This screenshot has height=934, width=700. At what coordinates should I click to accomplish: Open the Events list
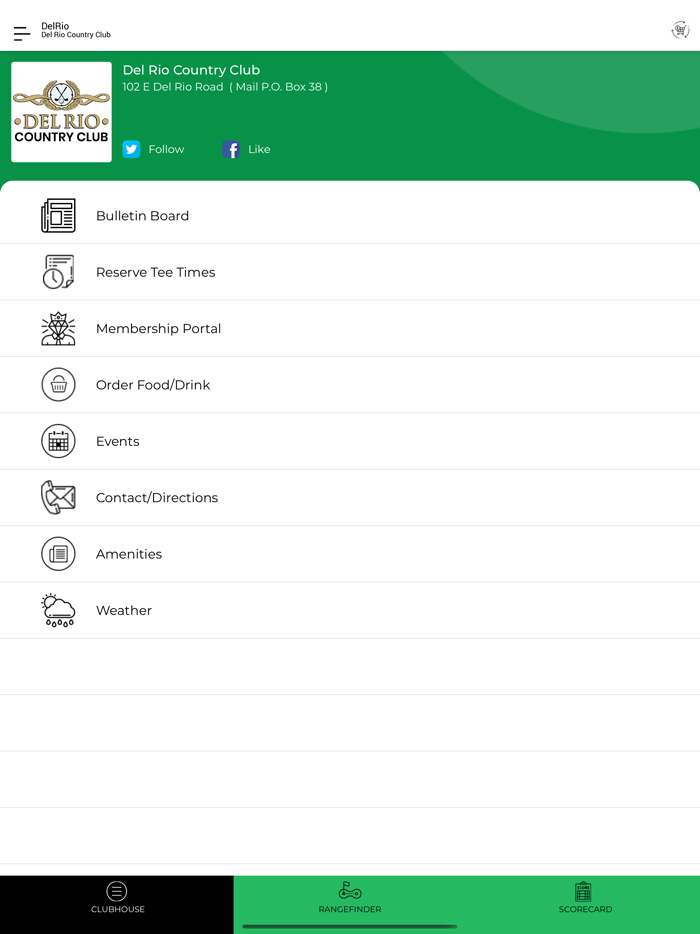pyautogui.click(x=350, y=441)
